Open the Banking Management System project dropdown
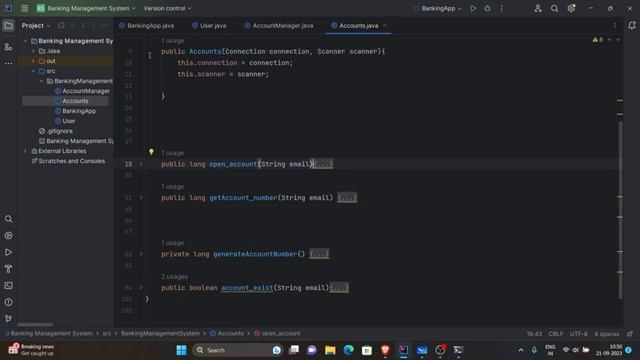The width and height of the screenshot is (640, 360). [x=86, y=8]
